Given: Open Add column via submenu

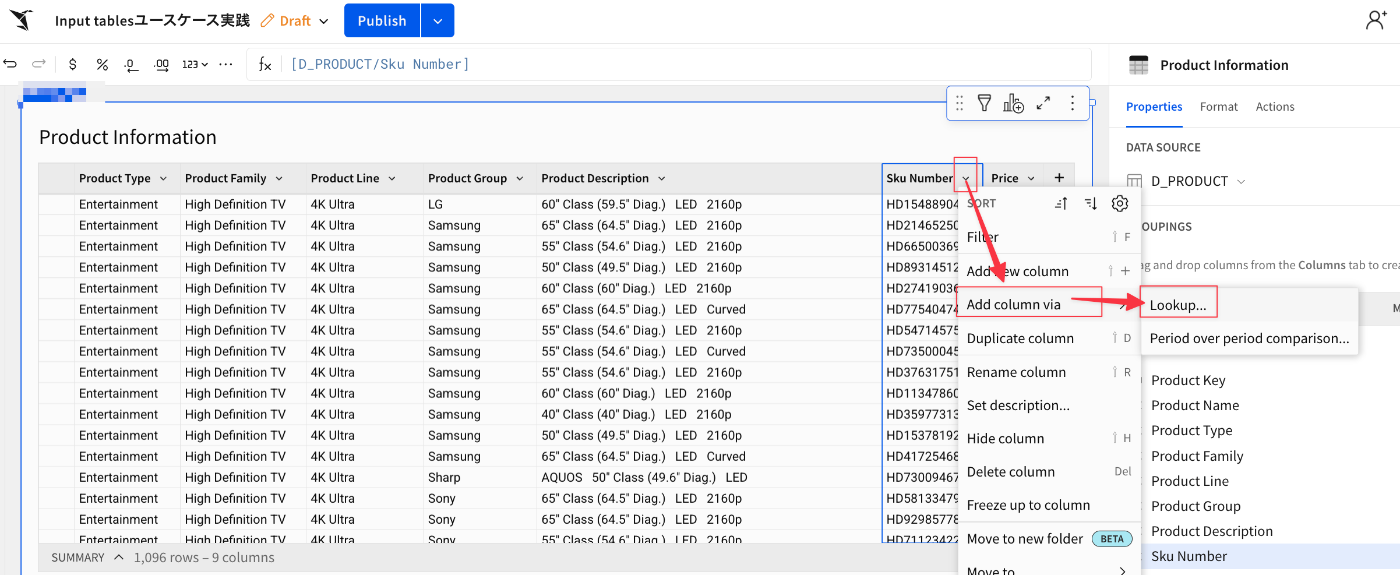Looking at the screenshot, I should tap(1049, 304).
